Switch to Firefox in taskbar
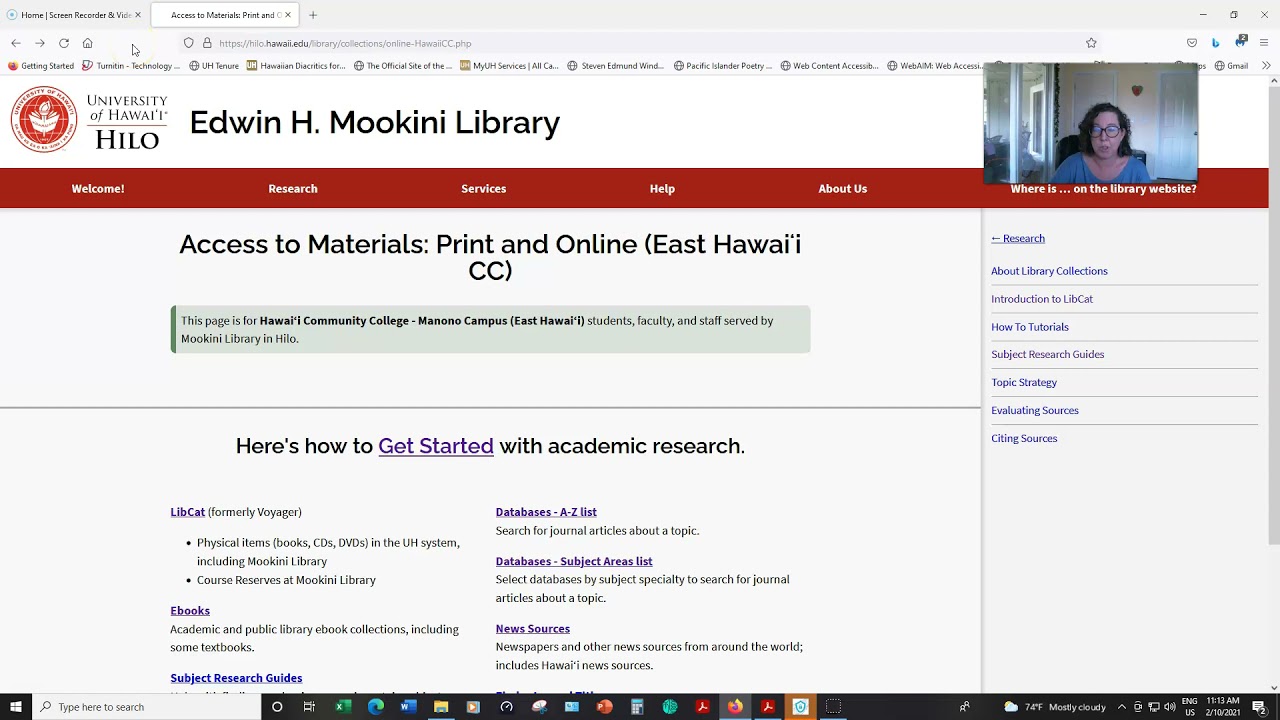The width and height of the screenshot is (1280, 720). 735,707
